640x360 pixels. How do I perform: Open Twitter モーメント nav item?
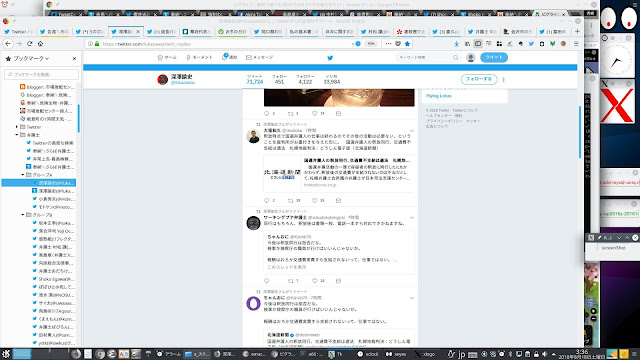(x=199, y=58)
